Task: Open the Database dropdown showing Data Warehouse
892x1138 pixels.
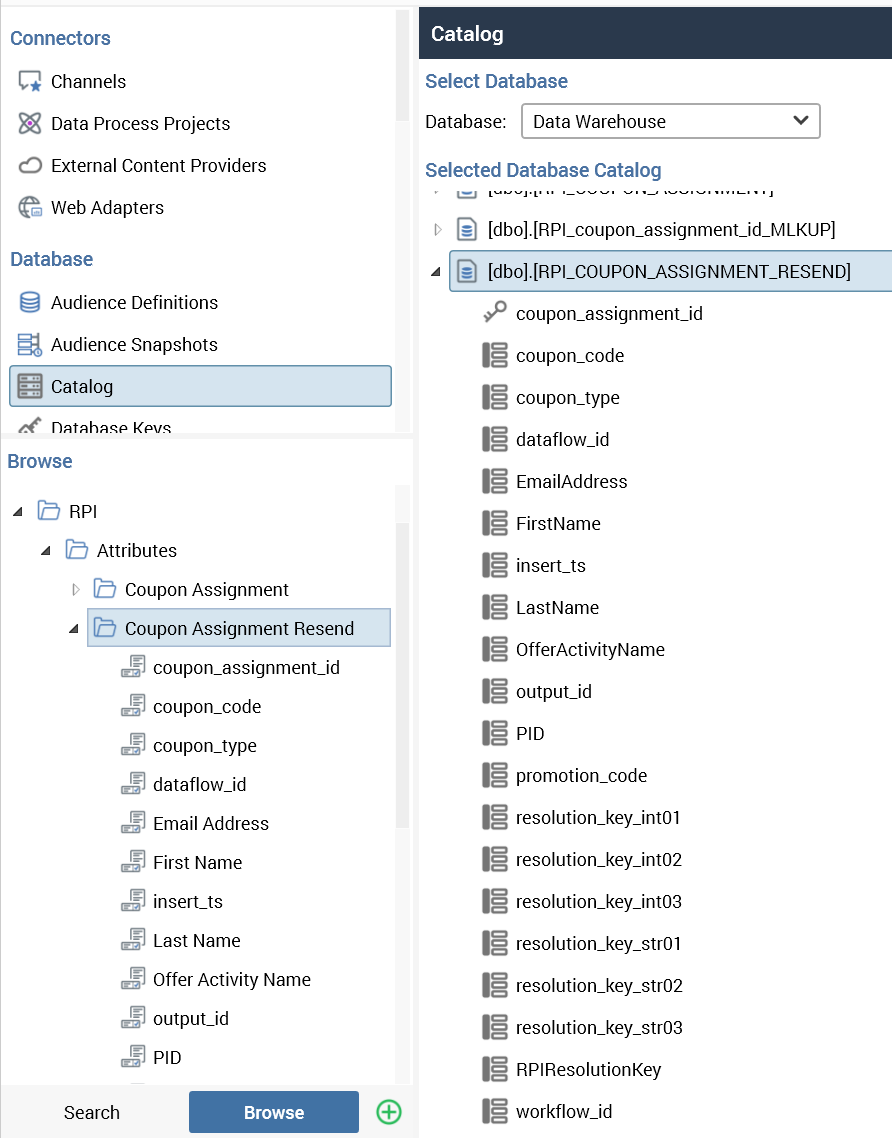Action: click(670, 122)
